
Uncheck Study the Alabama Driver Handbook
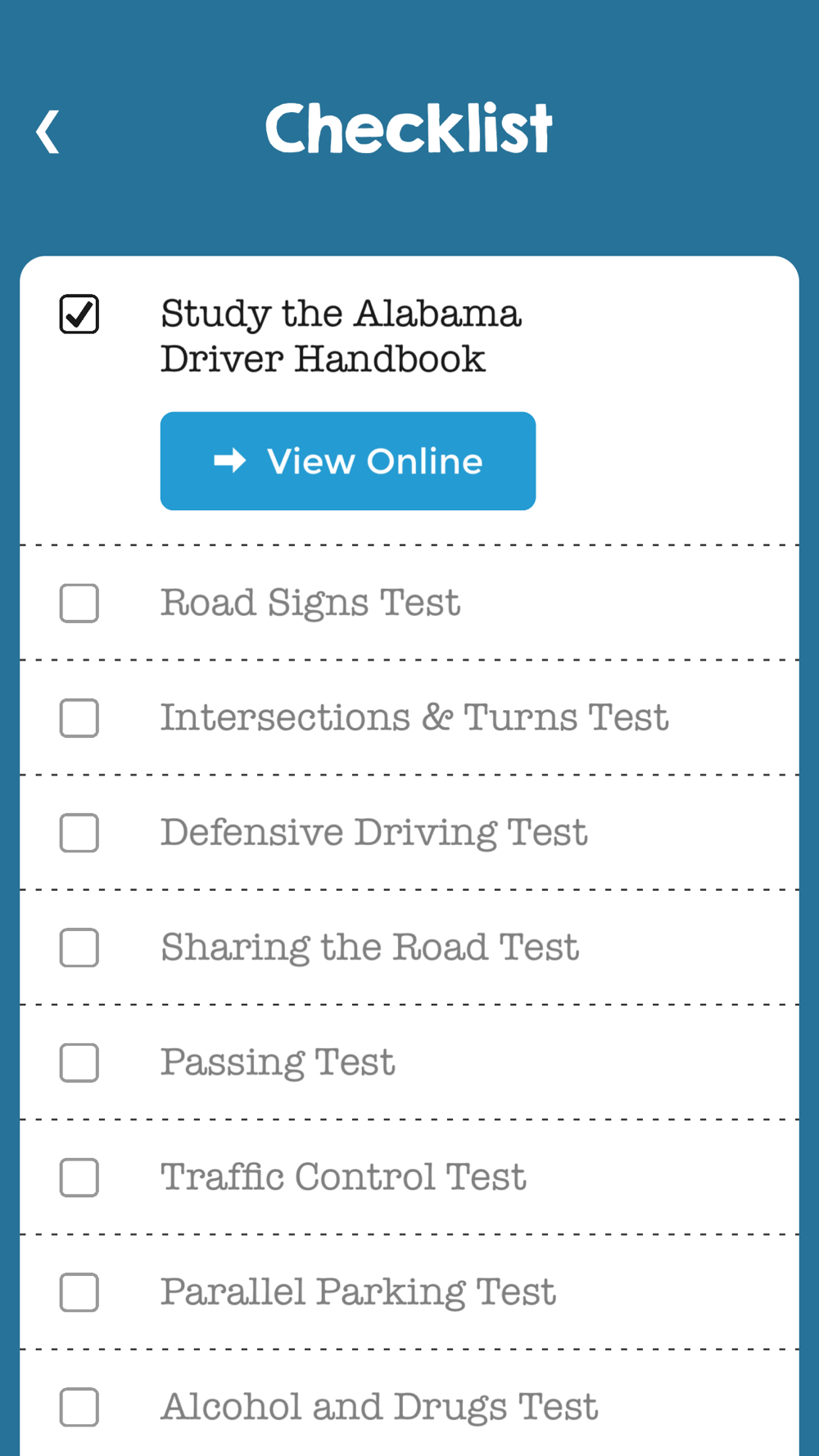point(79,314)
